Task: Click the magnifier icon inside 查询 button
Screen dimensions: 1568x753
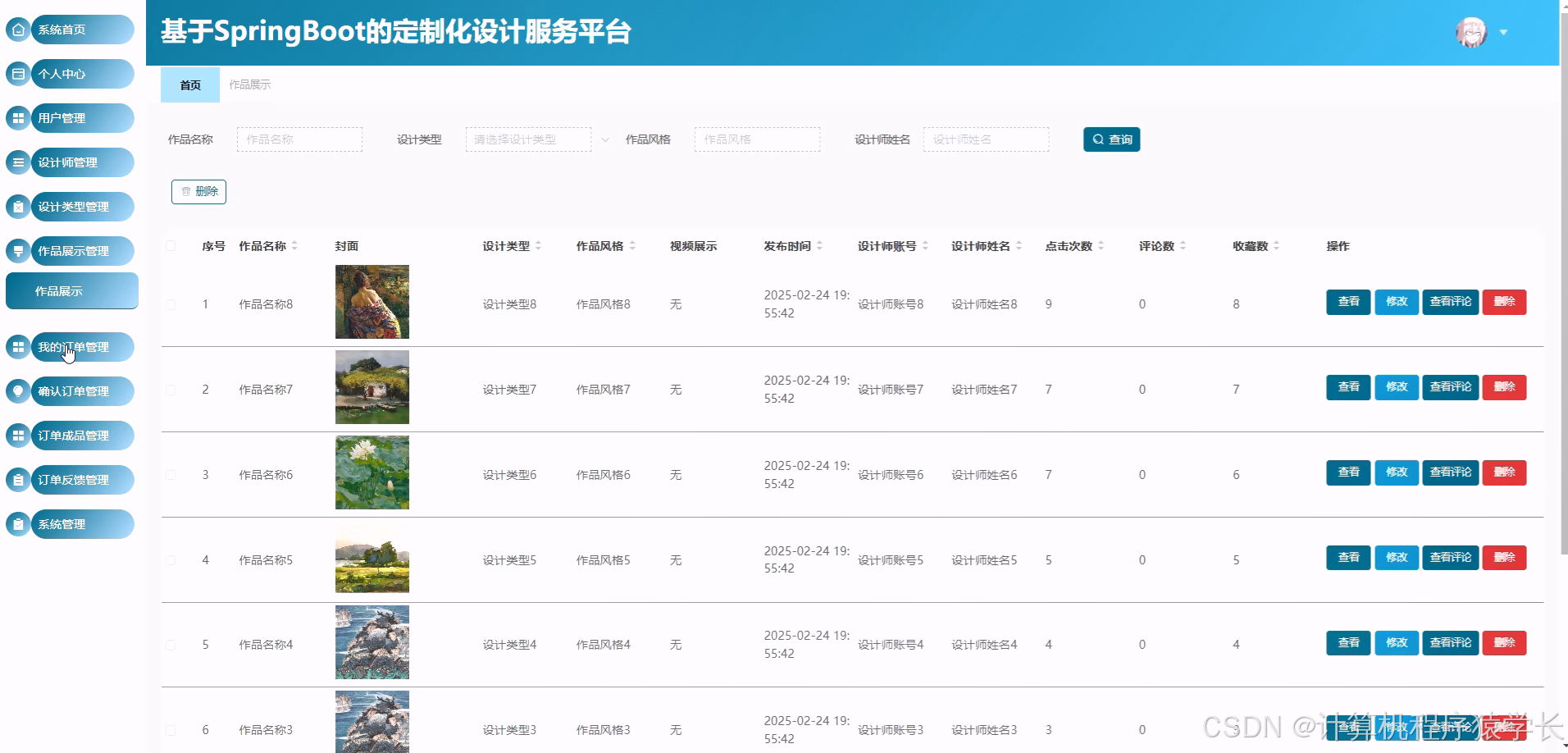Action: tap(1097, 139)
